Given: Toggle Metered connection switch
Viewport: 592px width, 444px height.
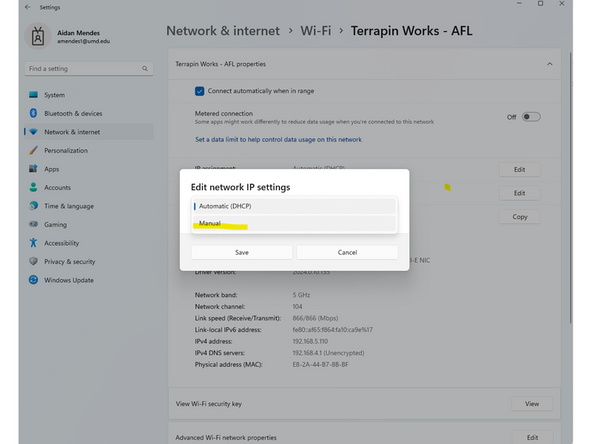Looking at the screenshot, I should [x=531, y=117].
